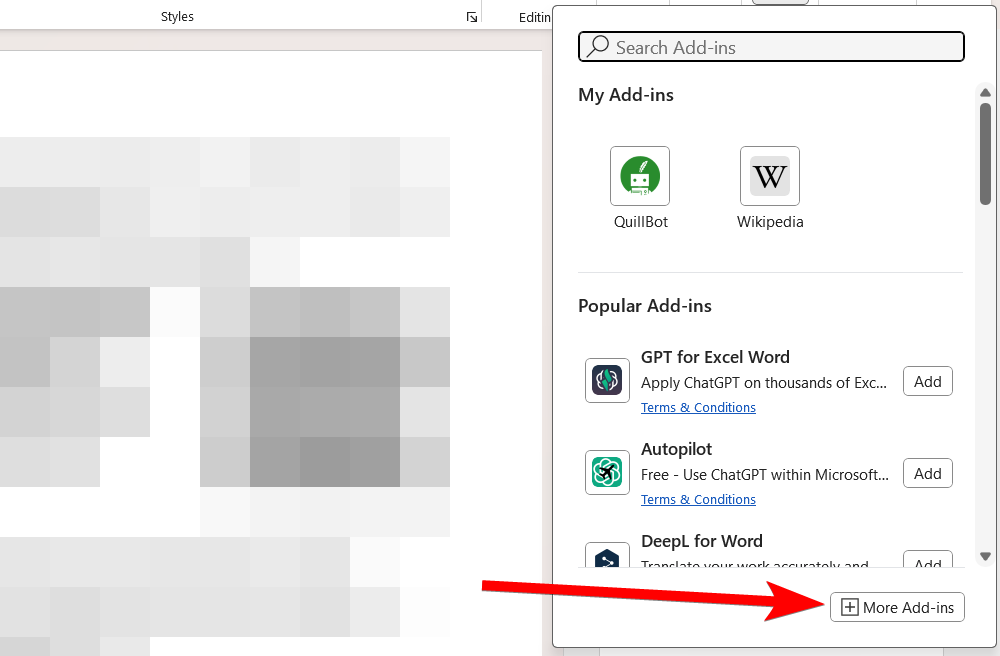Open the QuillBot add-in
This screenshot has height=656, width=1000.
pyautogui.click(x=640, y=176)
